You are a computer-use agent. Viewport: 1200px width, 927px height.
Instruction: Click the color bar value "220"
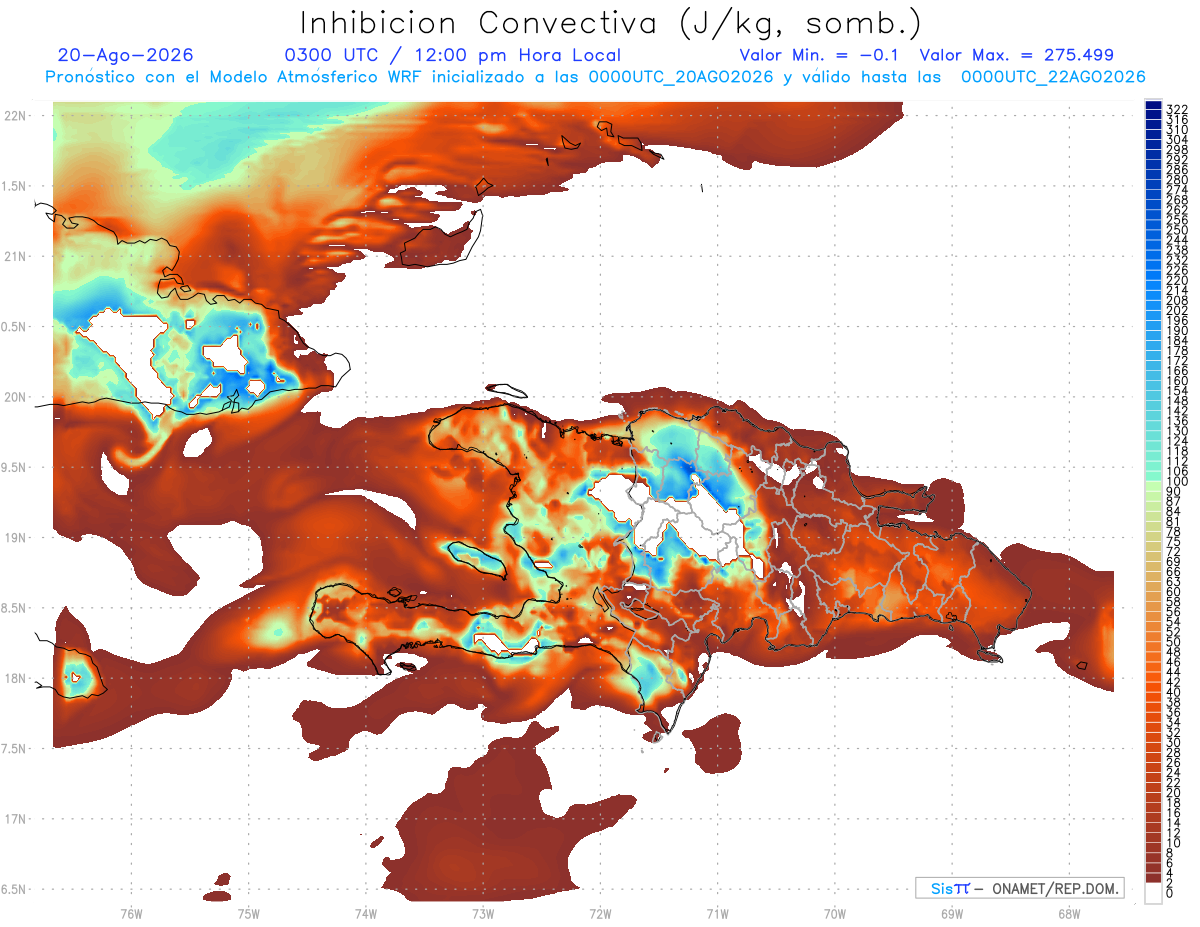coord(1177,280)
